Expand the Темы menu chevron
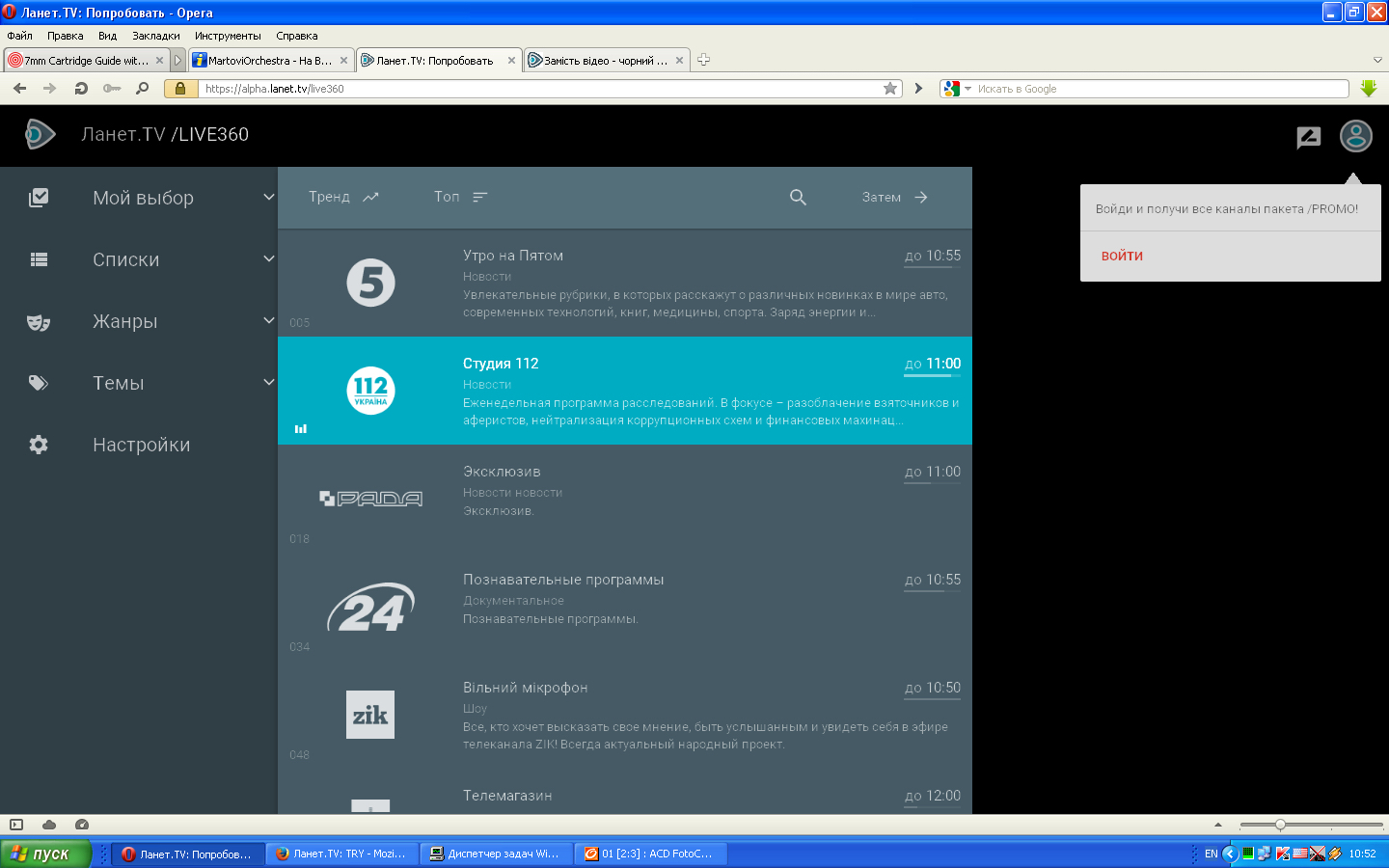Screen dimensions: 1389x868 (268, 382)
